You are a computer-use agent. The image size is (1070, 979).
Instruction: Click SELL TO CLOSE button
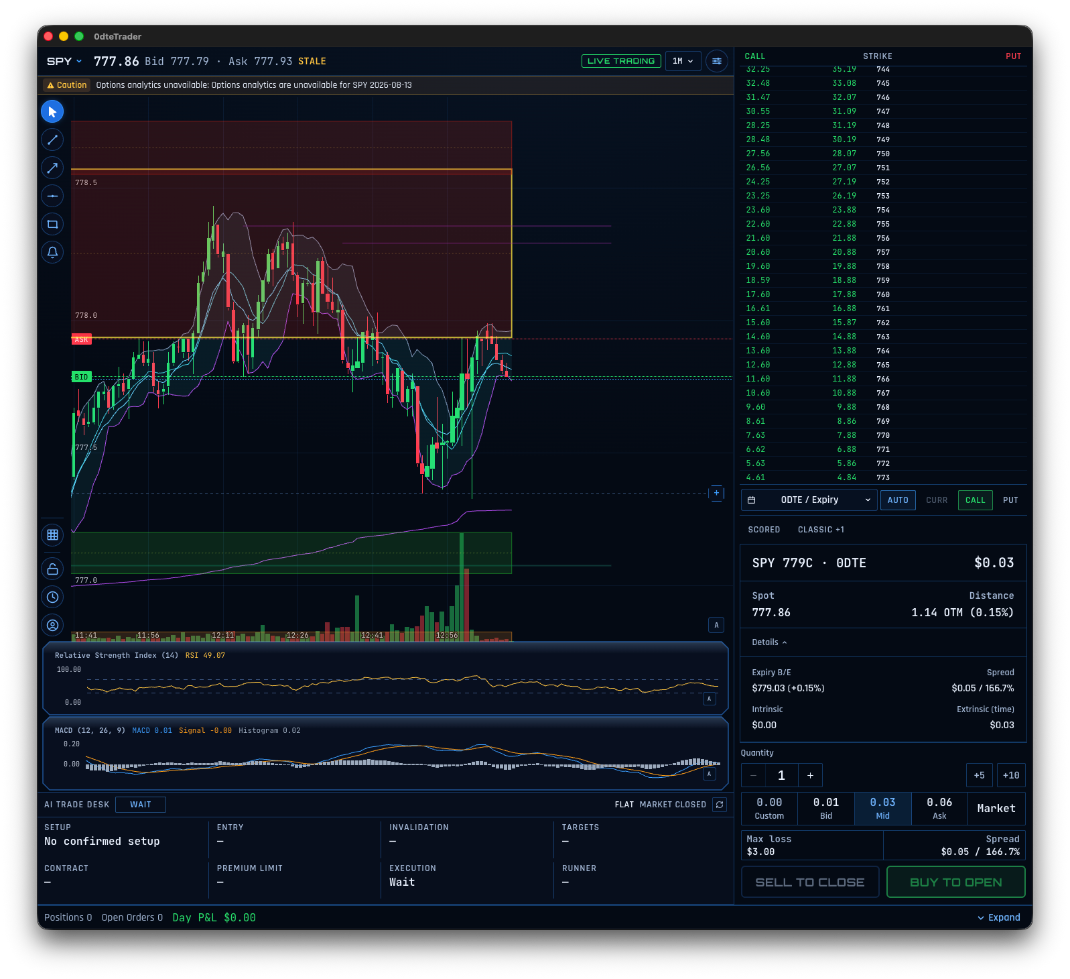pos(810,882)
